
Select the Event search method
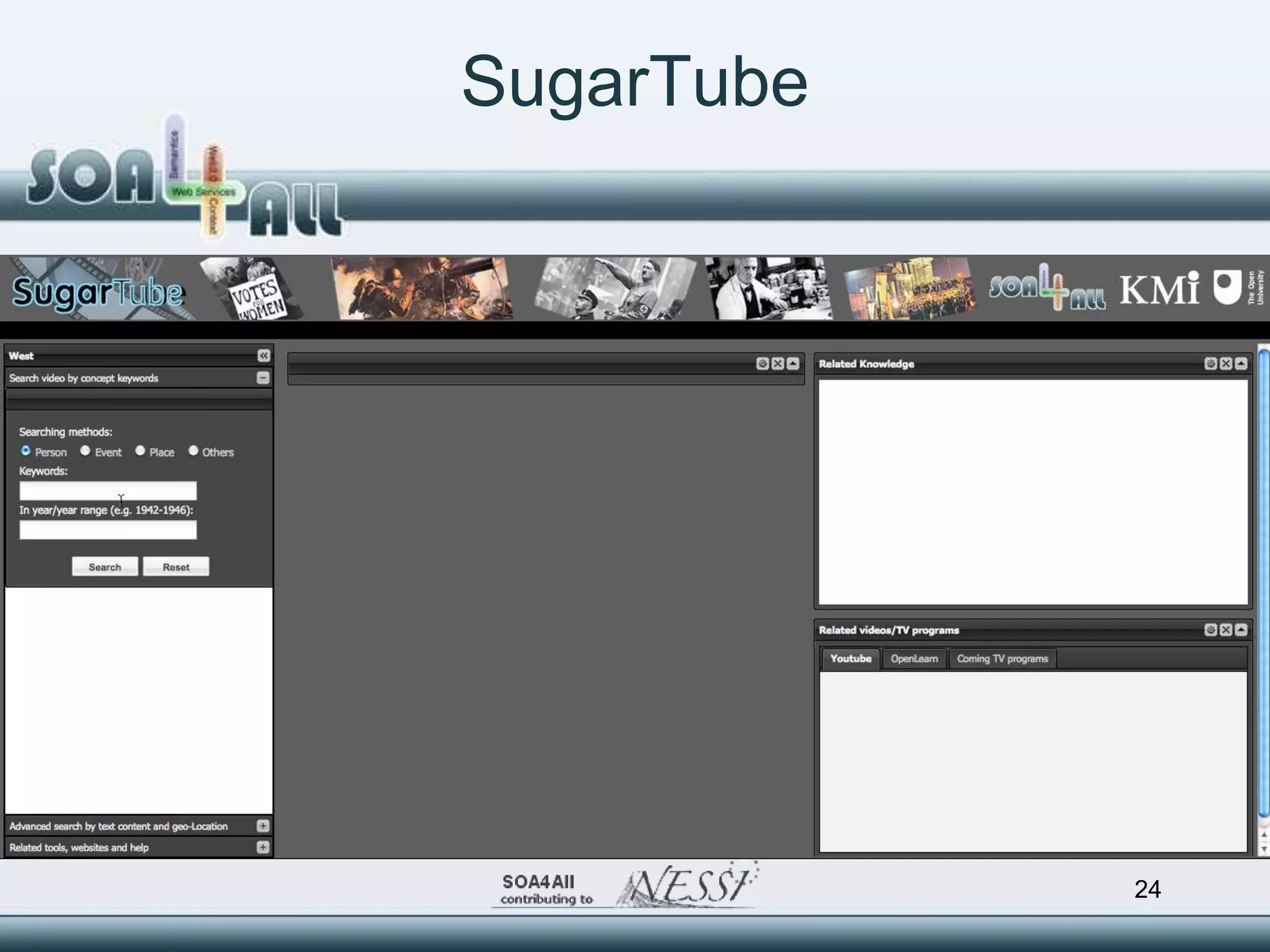85,451
